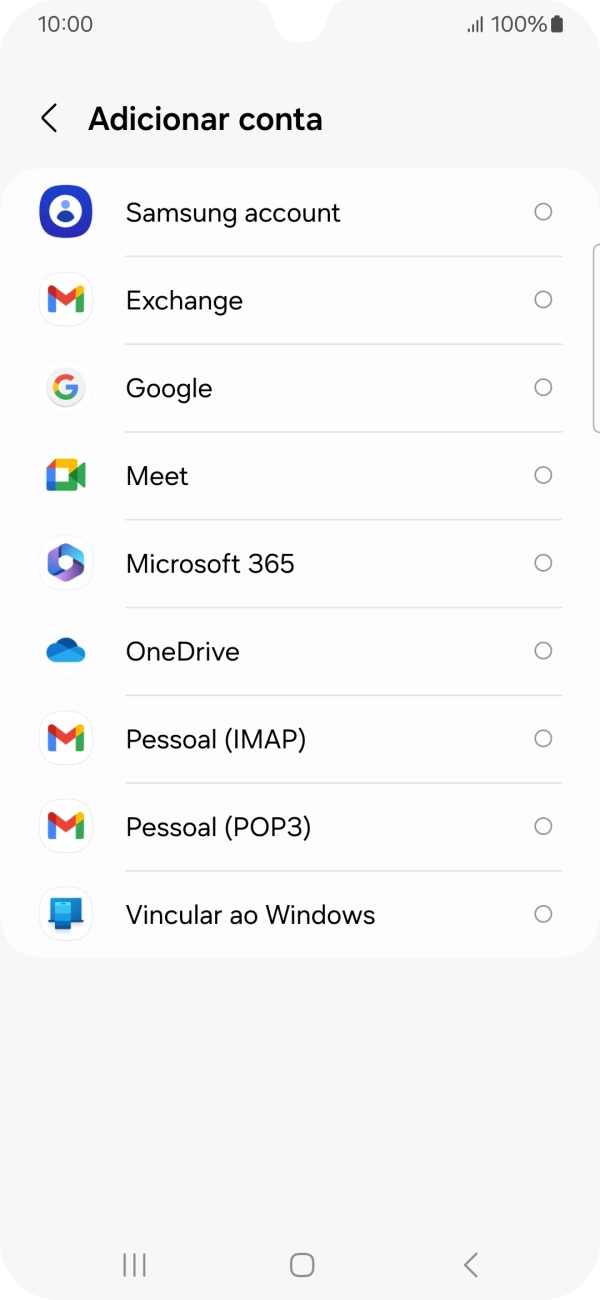Choose Vincular ao Windows
The height and width of the screenshot is (1300, 600).
click(x=300, y=914)
